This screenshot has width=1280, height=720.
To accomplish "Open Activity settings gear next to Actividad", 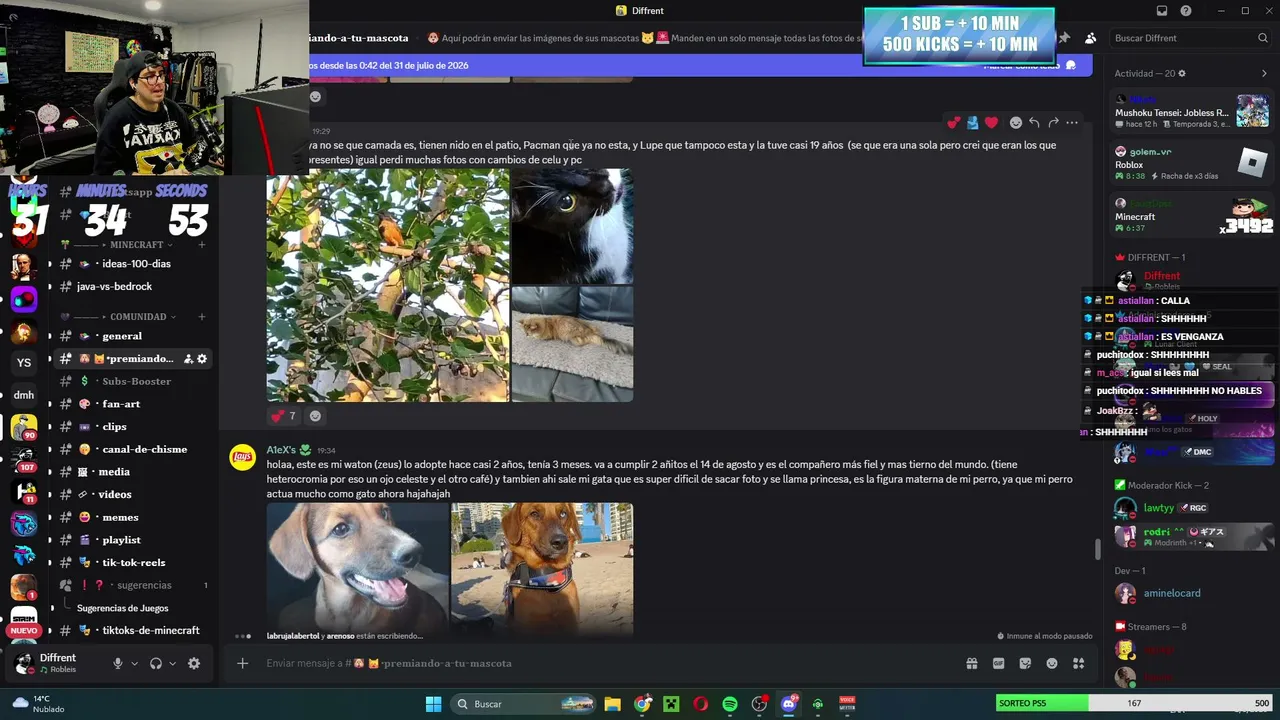I will pos(1182,73).
